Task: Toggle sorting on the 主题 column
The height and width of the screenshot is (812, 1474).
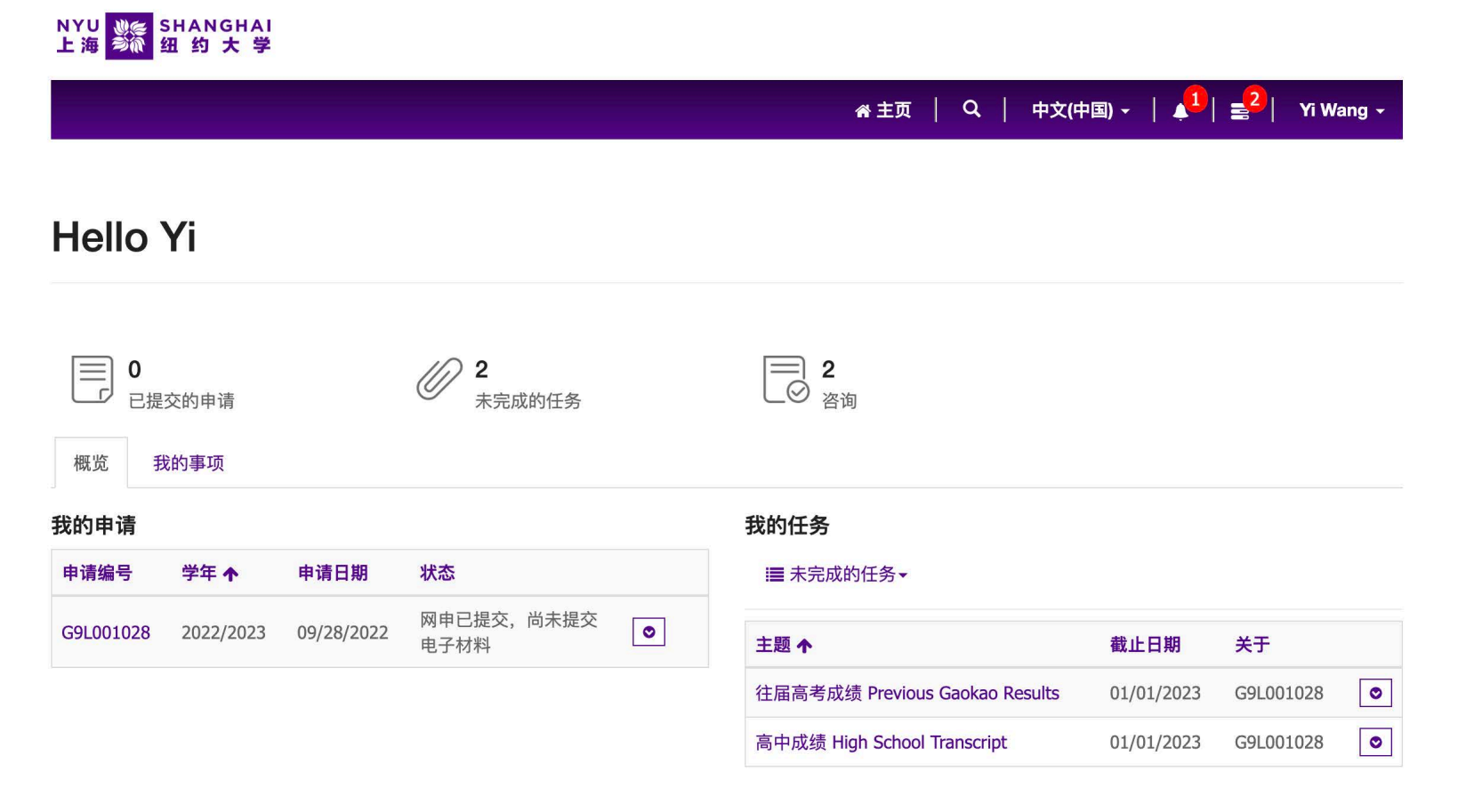Action: [783, 645]
